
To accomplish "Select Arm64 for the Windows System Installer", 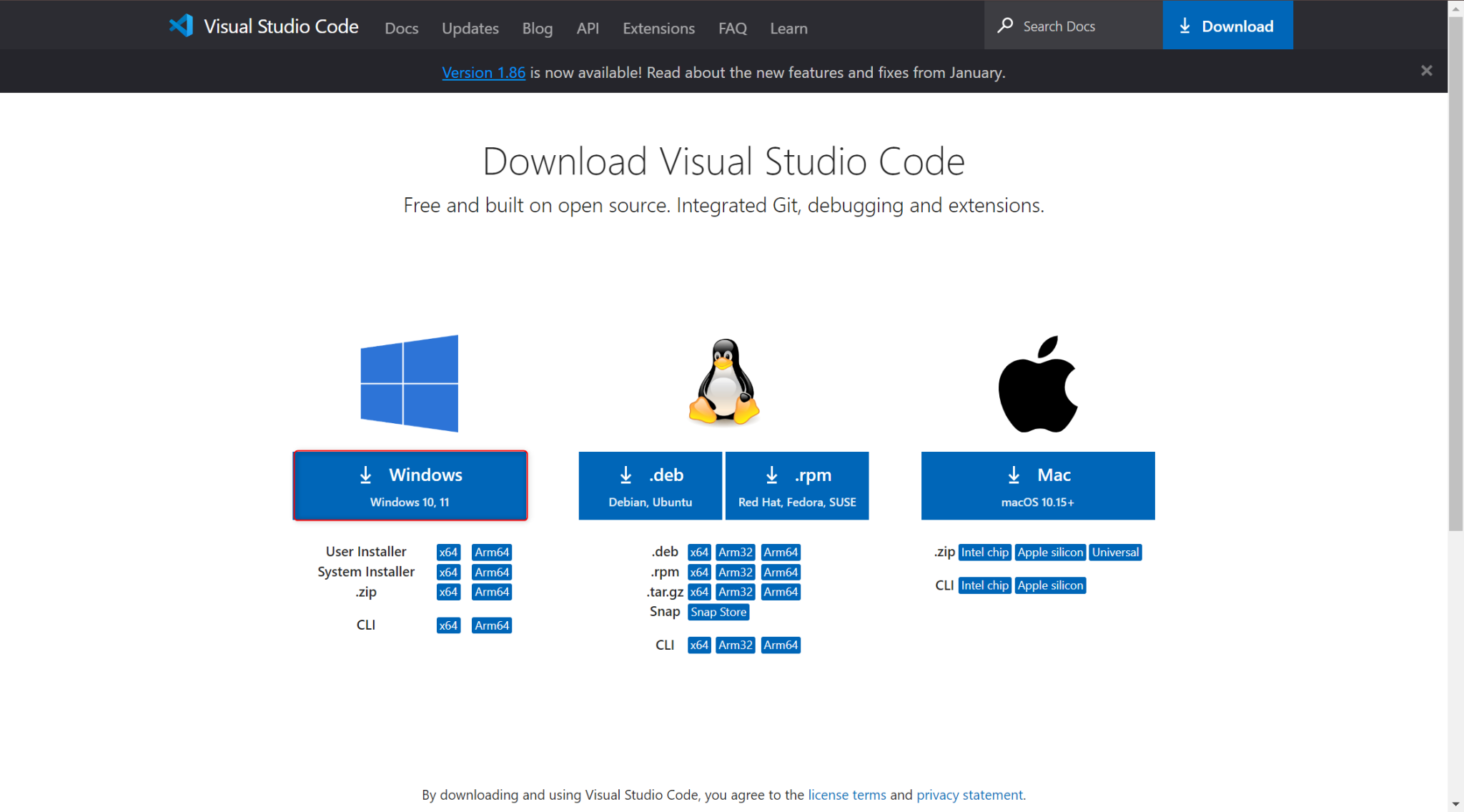I will pos(491,572).
